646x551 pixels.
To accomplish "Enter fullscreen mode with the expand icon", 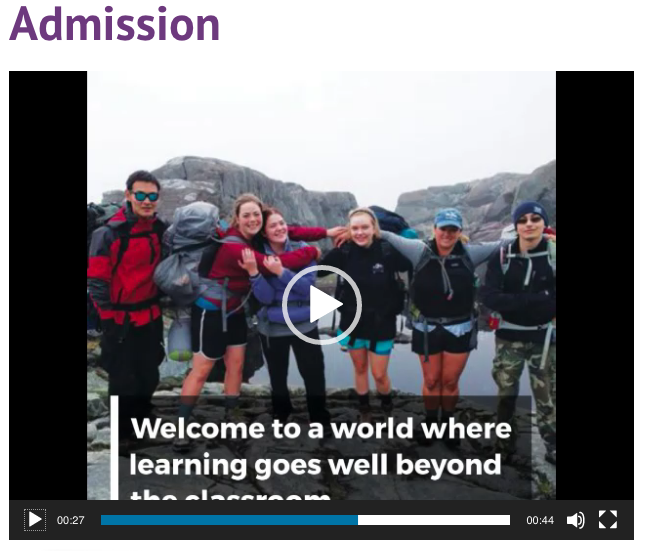I will pyautogui.click(x=608, y=519).
